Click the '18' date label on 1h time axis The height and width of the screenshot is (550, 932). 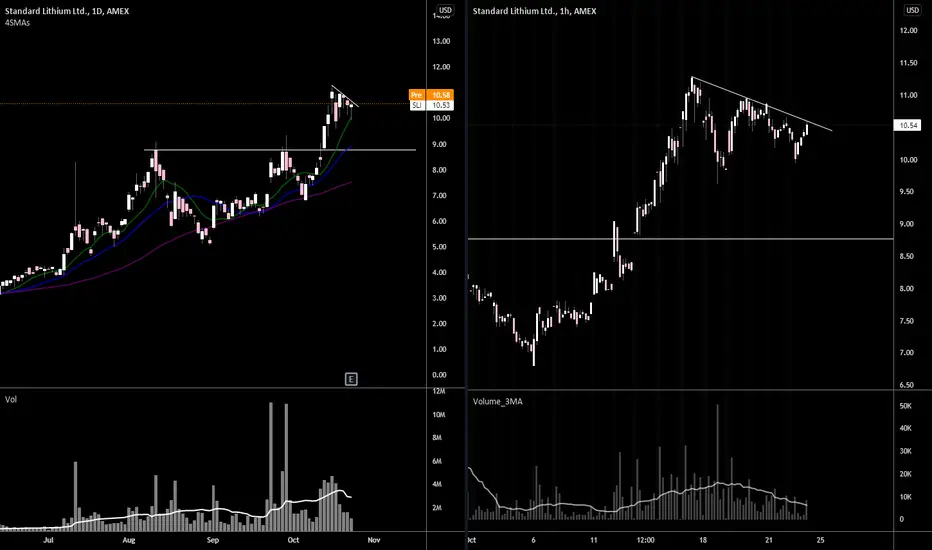703,540
